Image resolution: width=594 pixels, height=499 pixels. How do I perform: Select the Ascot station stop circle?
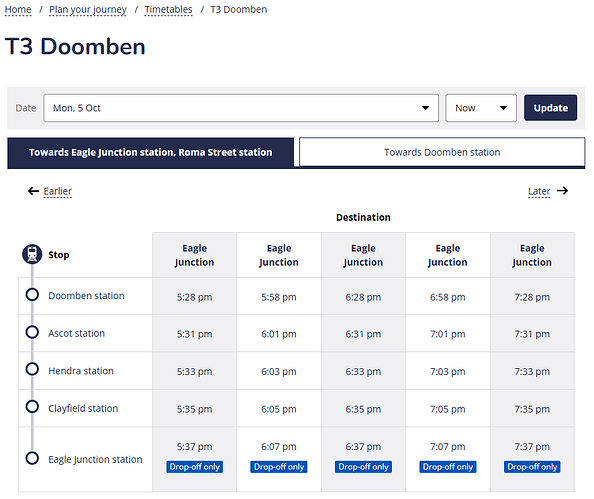tap(32, 332)
